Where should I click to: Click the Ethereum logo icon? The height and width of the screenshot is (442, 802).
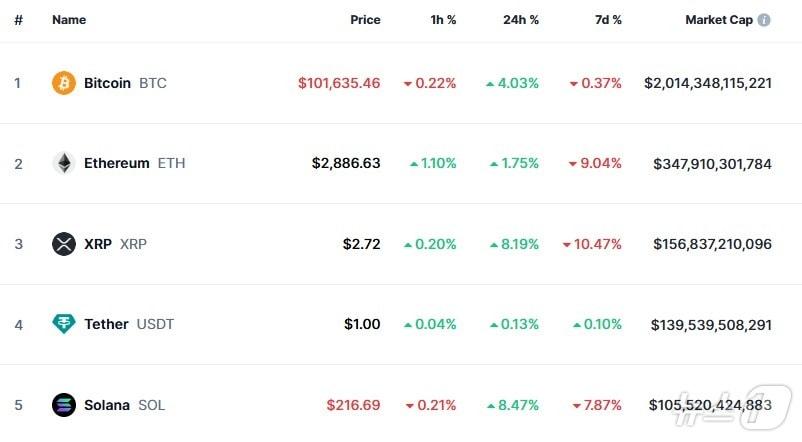click(64, 163)
